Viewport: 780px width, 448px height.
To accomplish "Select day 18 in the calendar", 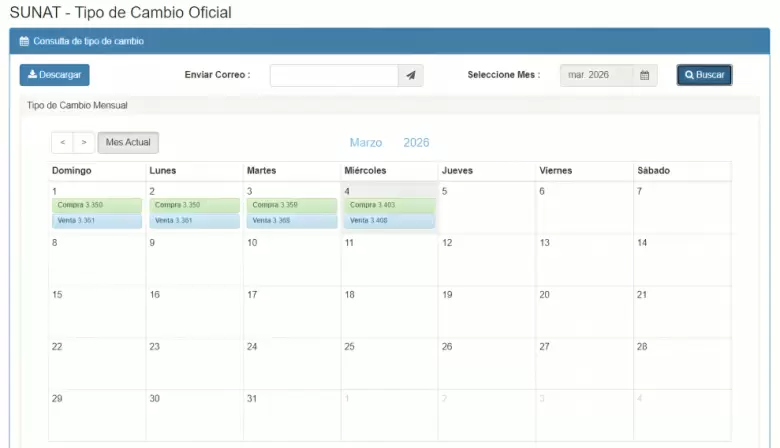I will tap(389, 310).
